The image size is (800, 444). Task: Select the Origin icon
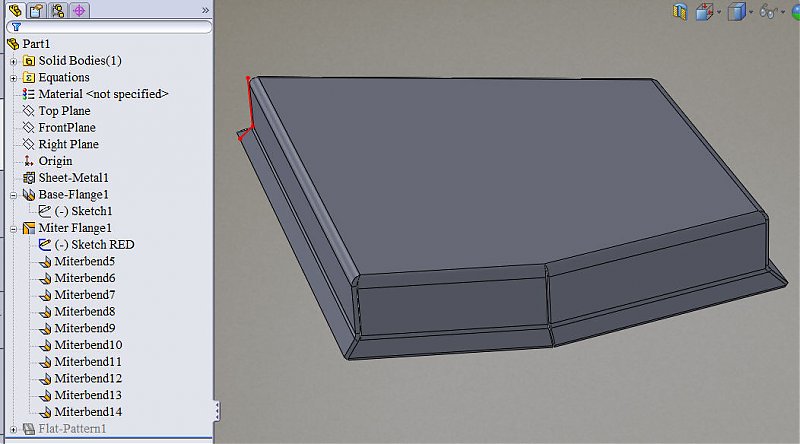(29, 161)
